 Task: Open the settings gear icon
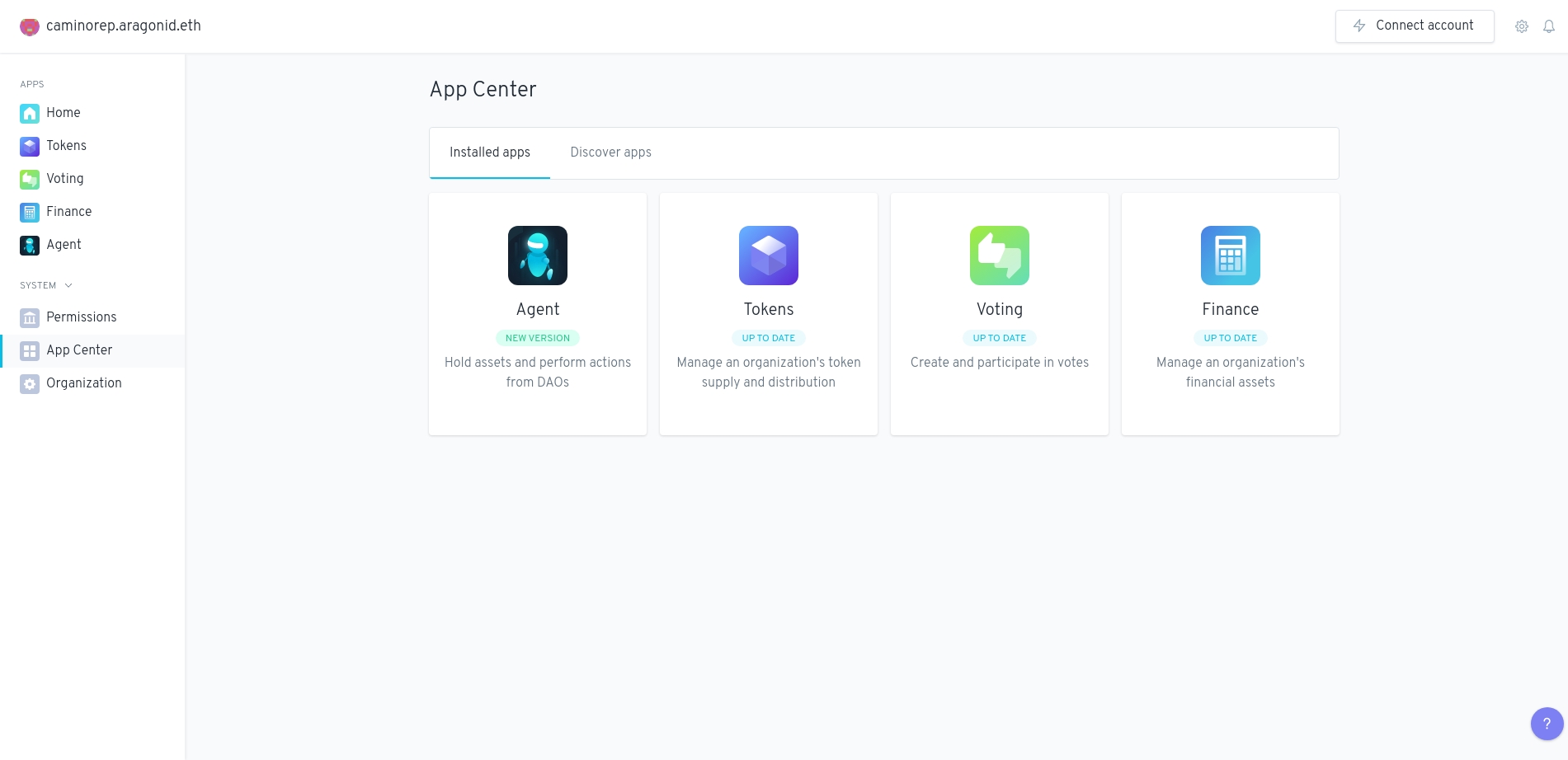click(1522, 26)
